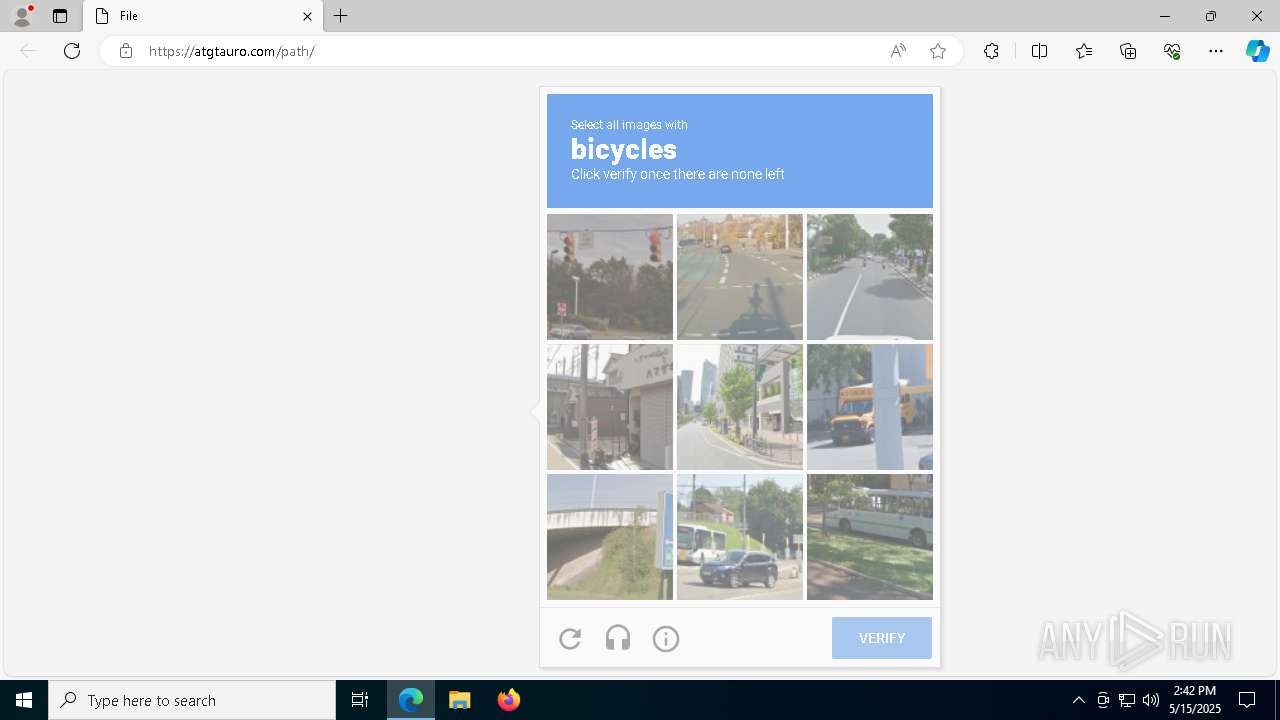The height and width of the screenshot is (720, 1280).
Task: Open the notifications action center
Action: pyautogui.click(x=1247, y=700)
